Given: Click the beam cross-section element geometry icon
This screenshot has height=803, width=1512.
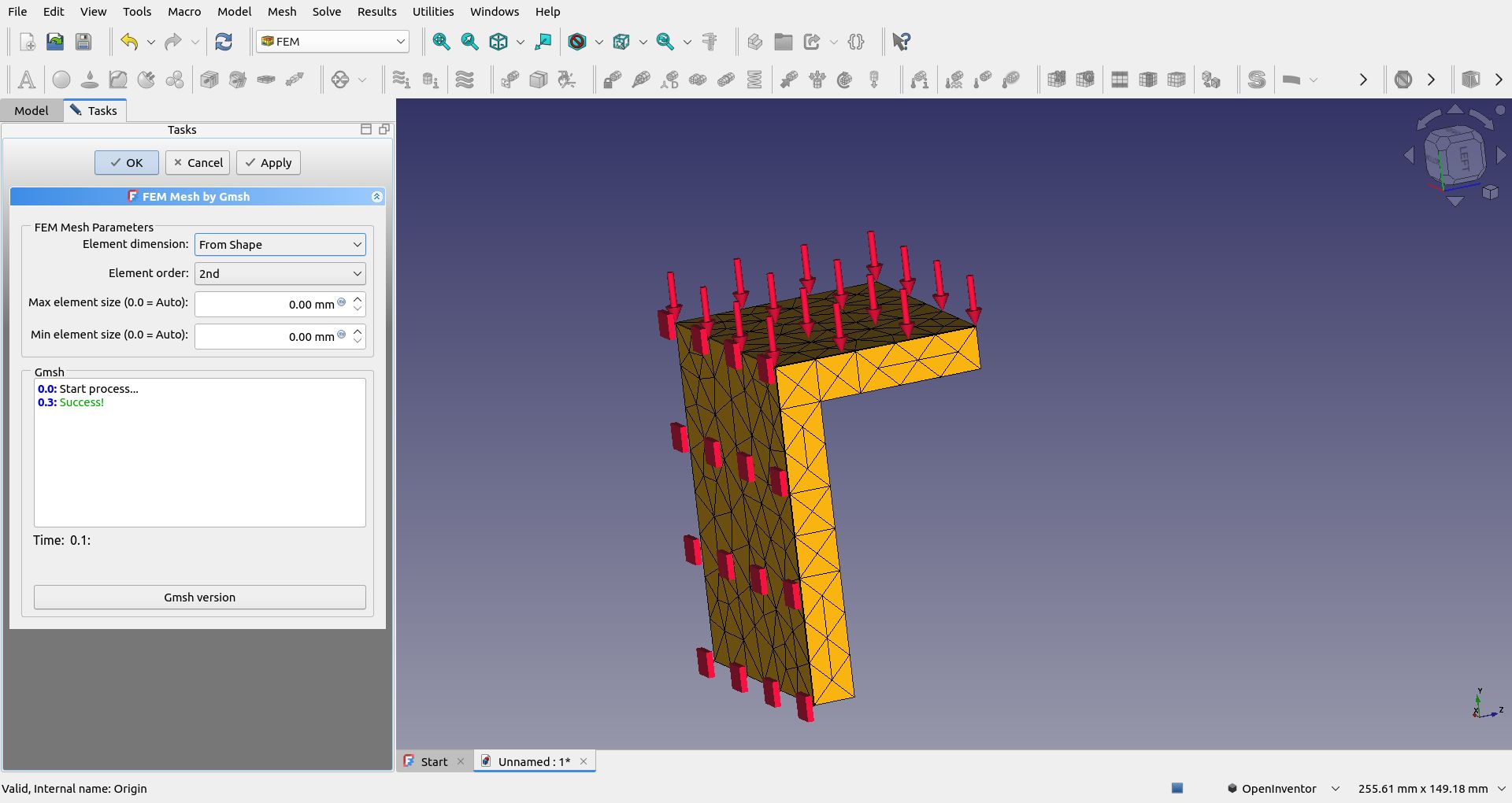Looking at the screenshot, I should click(209, 80).
